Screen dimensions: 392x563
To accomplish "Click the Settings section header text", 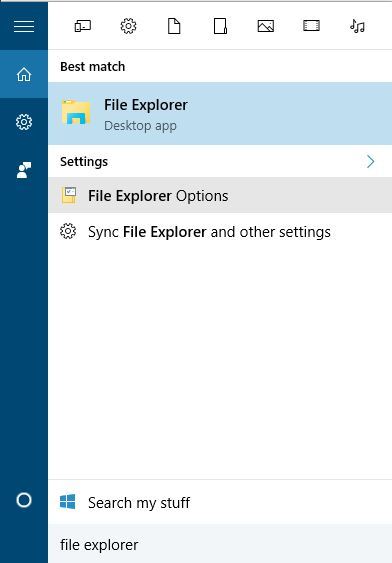I will click(84, 162).
